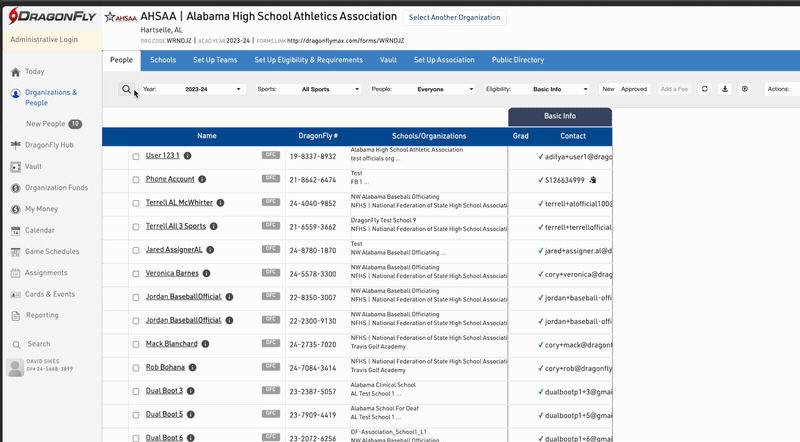Click the copy icon next to phone 5126634999

[593, 180]
